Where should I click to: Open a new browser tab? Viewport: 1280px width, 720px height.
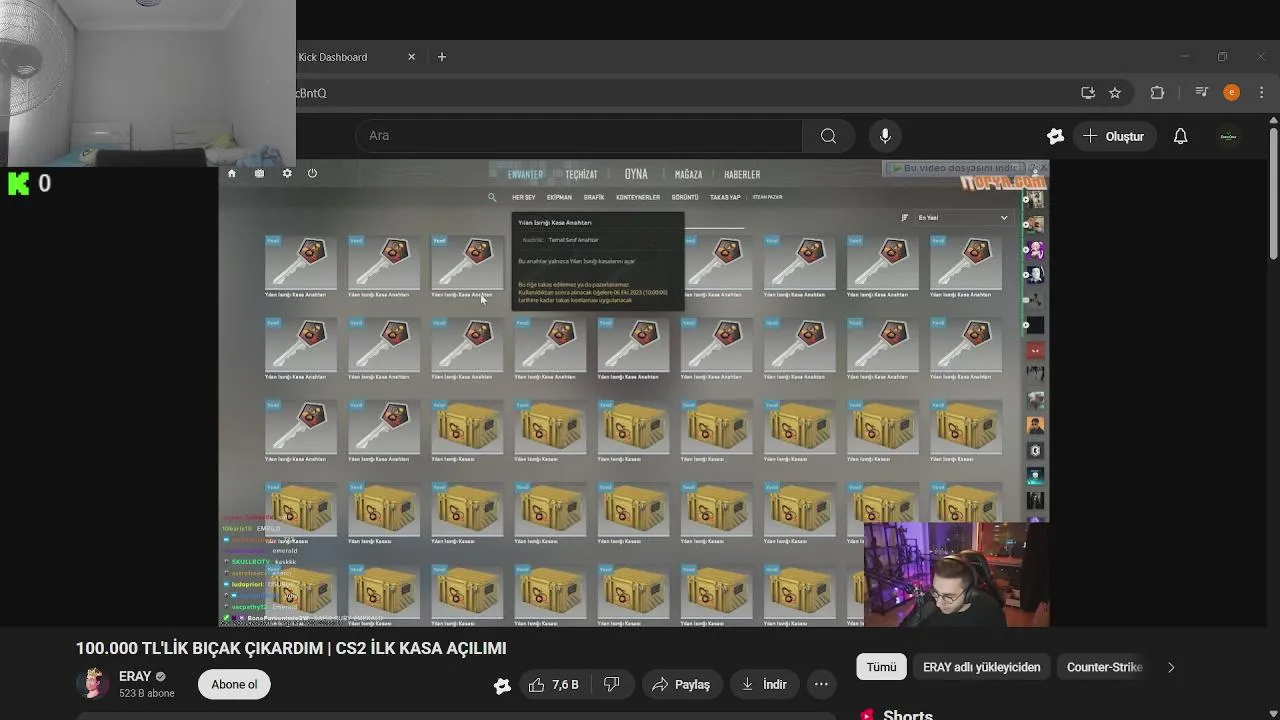(x=442, y=57)
